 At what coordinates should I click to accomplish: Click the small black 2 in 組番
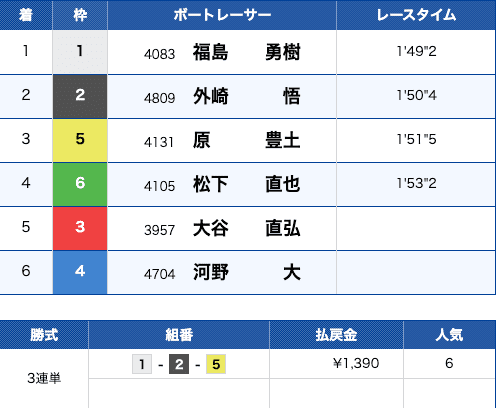coord(179,364)
